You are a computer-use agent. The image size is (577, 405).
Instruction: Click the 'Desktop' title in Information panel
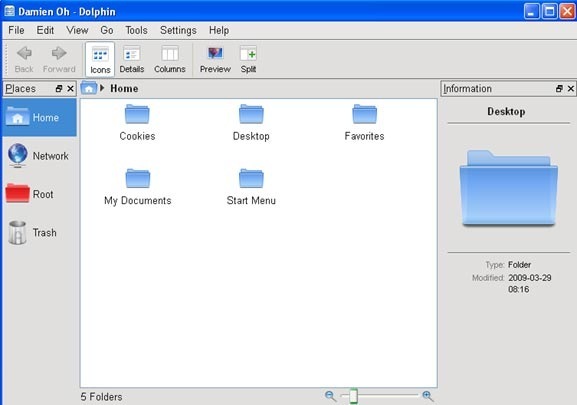pyautogui.click(x=506, y=111)
